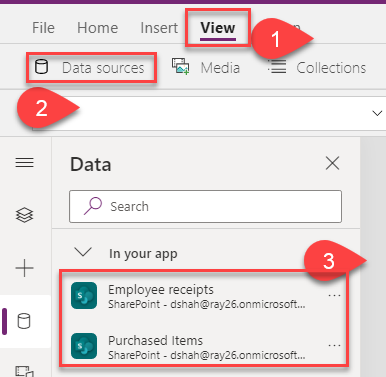Screen dimensions: 386x377
Task: Click the Data panel heading
Action: (x=91, y=165)
